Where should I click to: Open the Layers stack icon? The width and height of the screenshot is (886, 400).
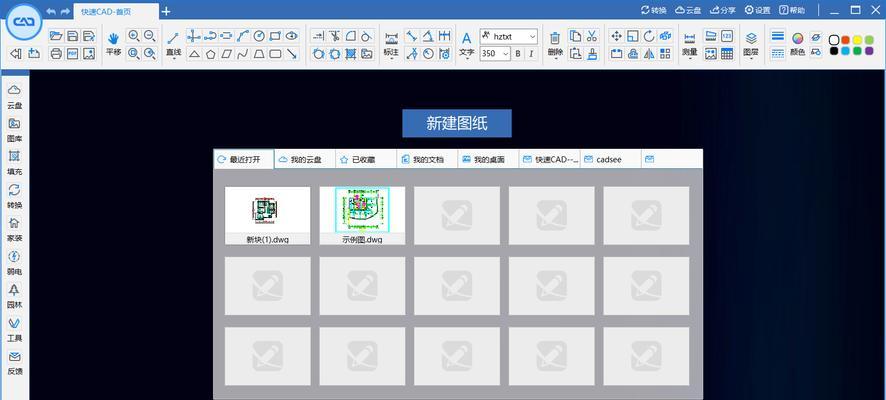pos(751,38)
